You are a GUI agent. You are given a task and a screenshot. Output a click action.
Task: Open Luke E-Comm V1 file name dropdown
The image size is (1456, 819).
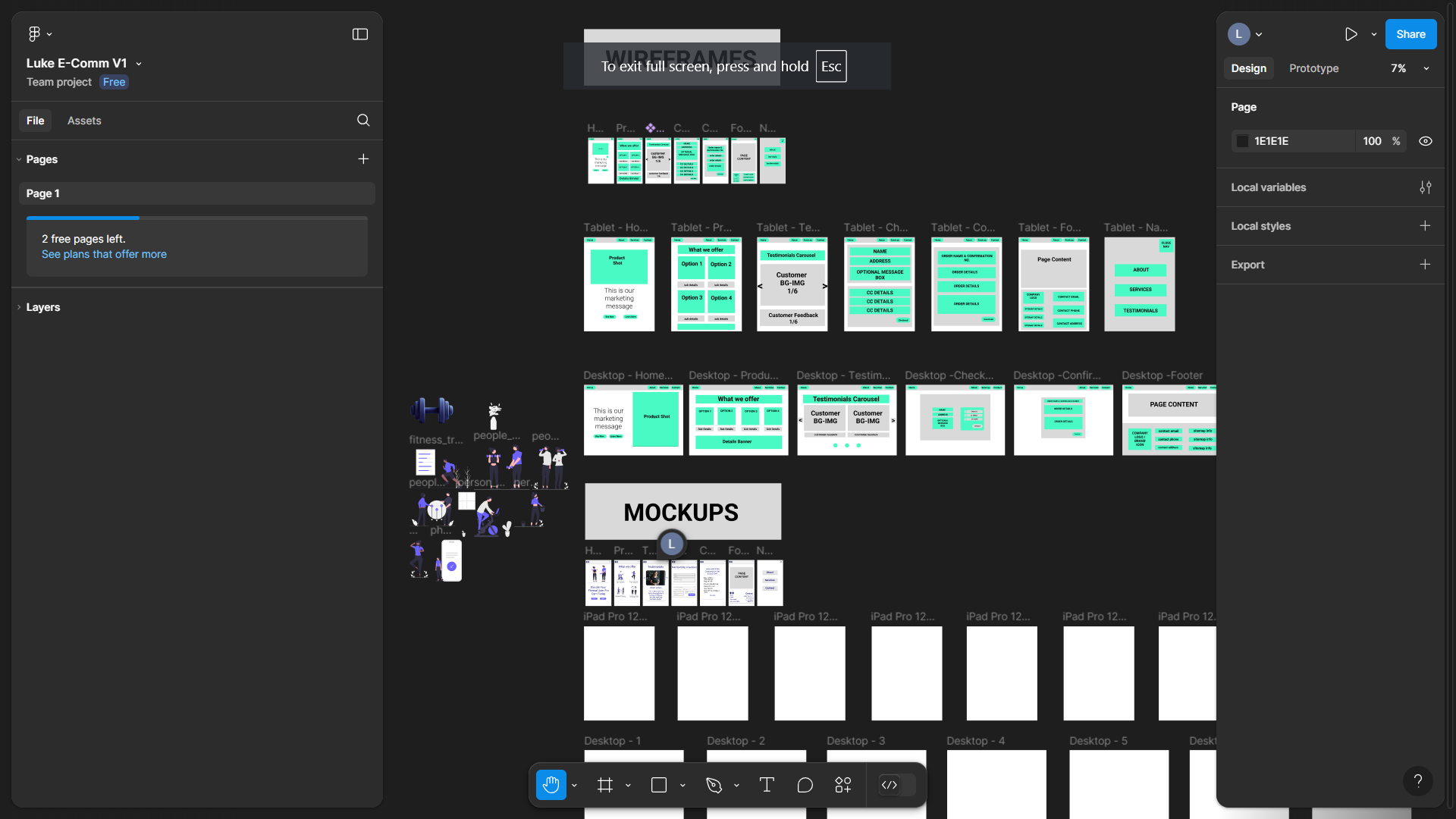click(x=139, y=64)
